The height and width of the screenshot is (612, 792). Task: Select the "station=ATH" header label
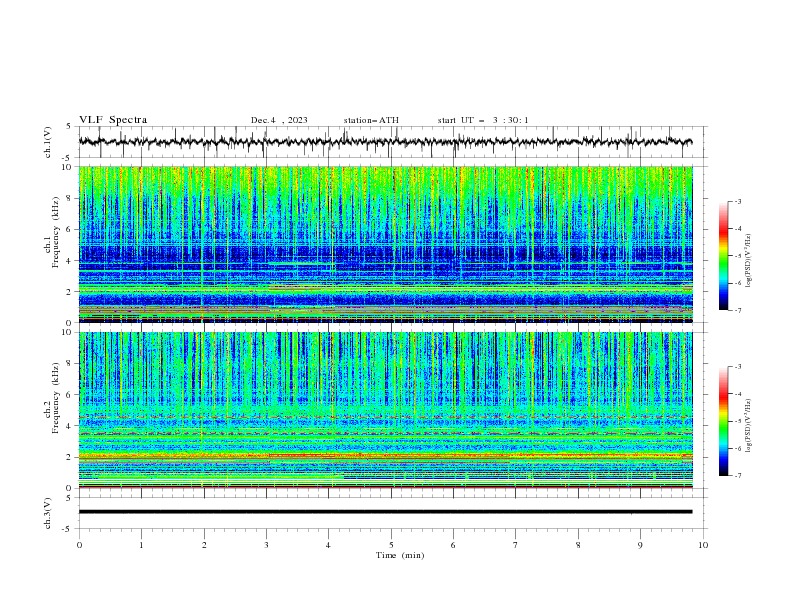tap(371, 120)
